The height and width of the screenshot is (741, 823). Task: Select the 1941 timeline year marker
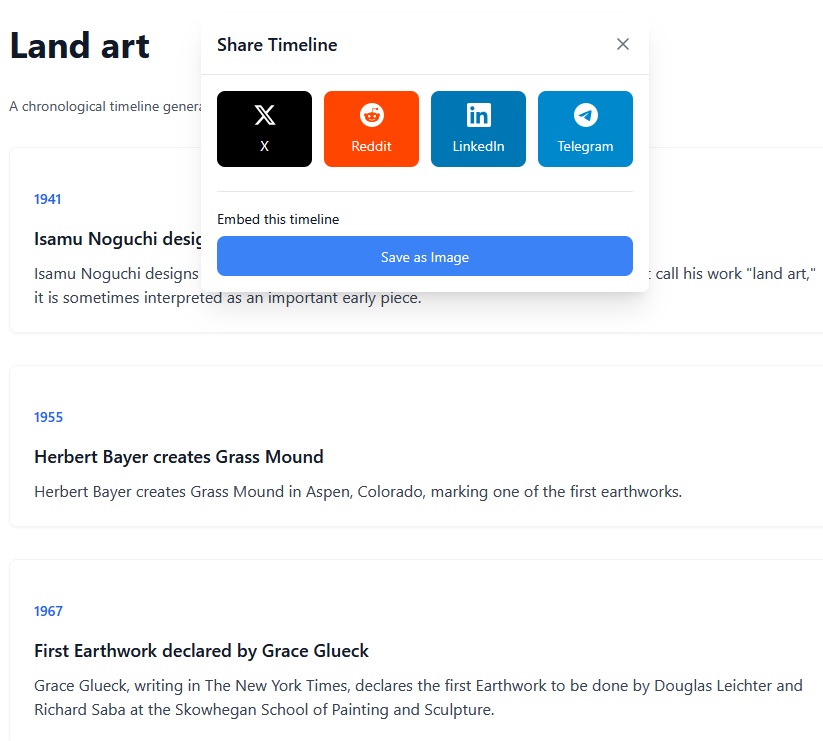tap(48, 199)
